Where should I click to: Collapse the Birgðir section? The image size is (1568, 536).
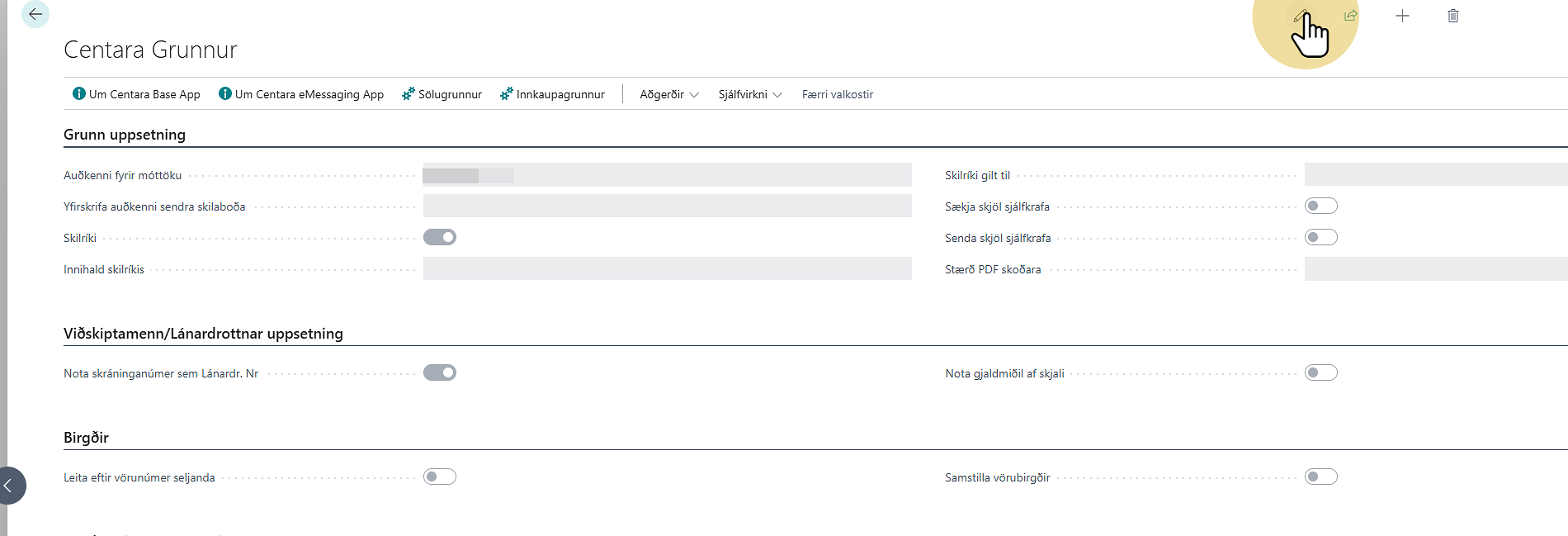point(86,438)
